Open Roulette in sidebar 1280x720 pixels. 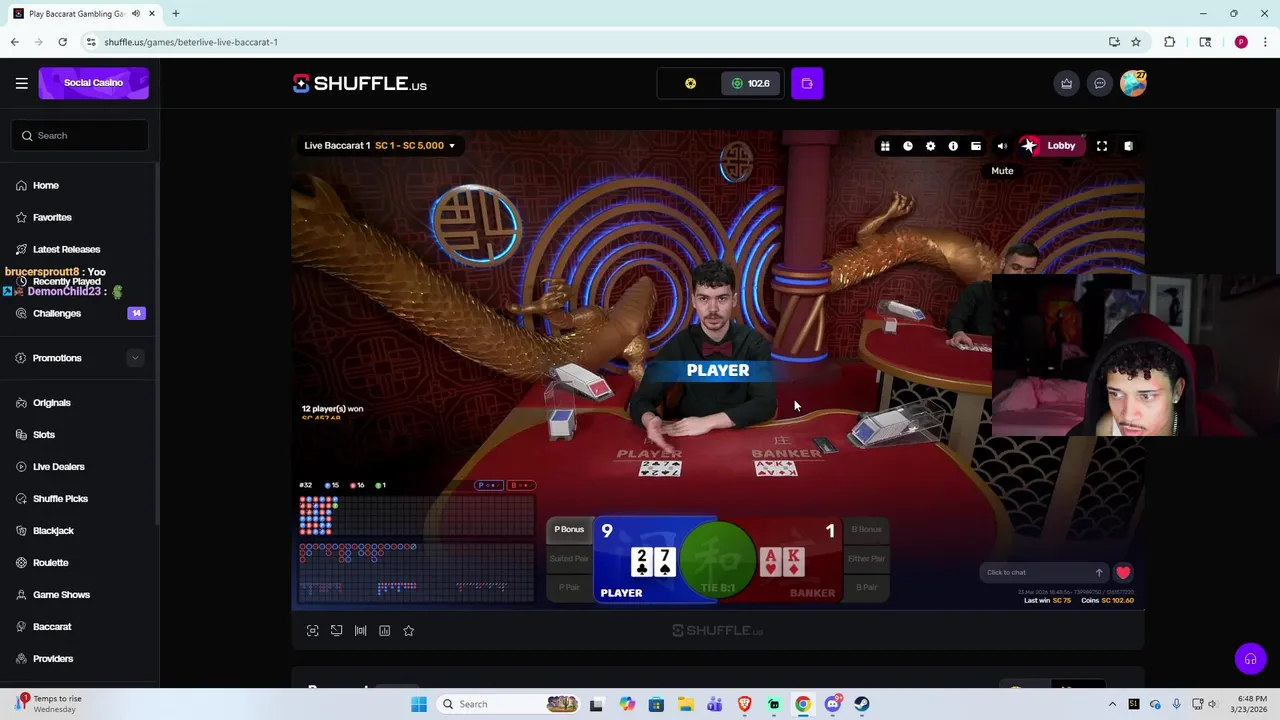(50, 562)
